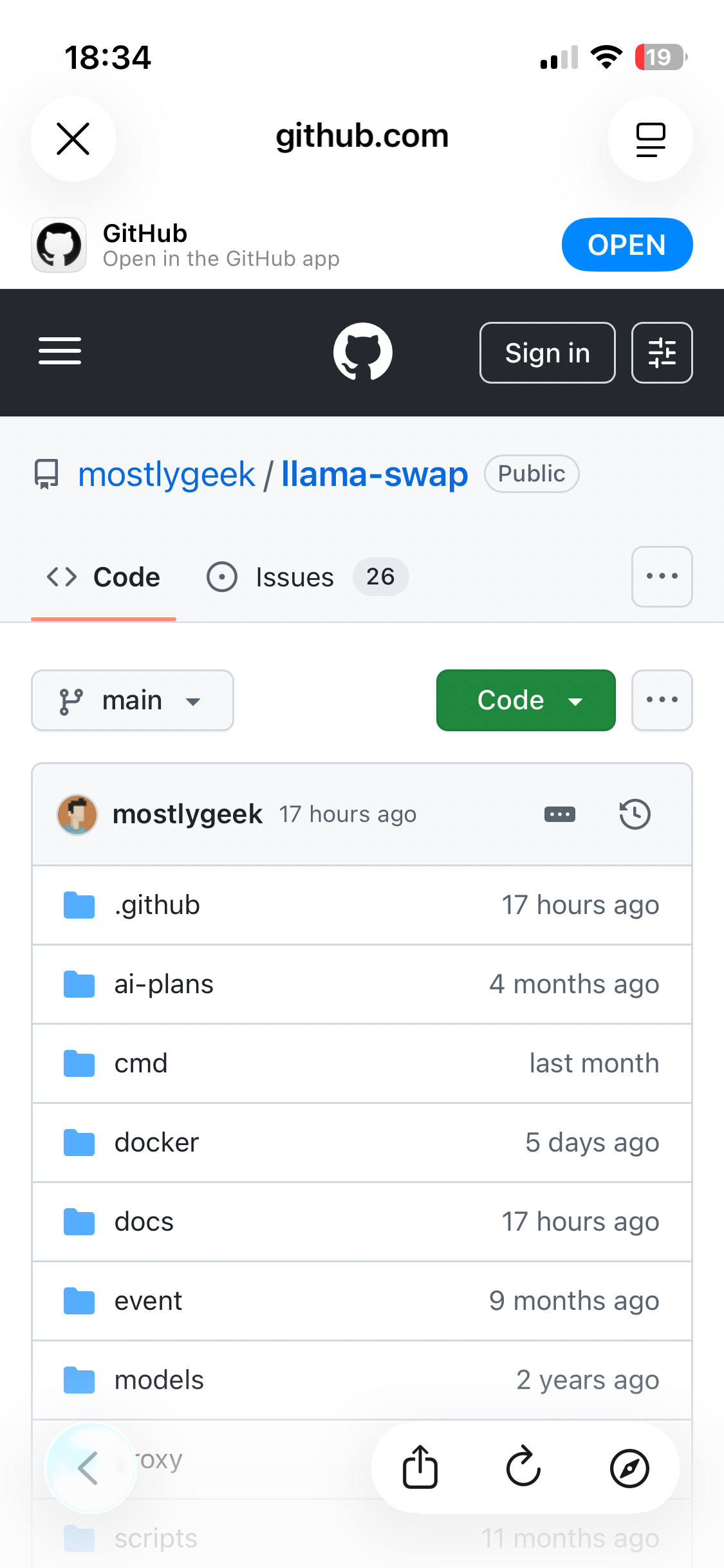Tap the battery indicator in status bar

tap(661, 57)
